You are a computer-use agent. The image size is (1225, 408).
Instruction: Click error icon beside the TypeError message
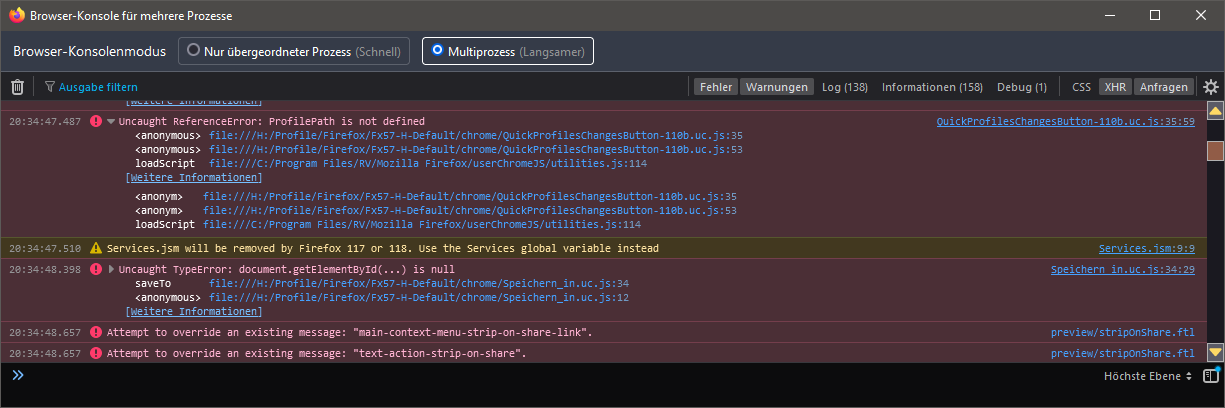pyautogui.click(x=96, y=270)
